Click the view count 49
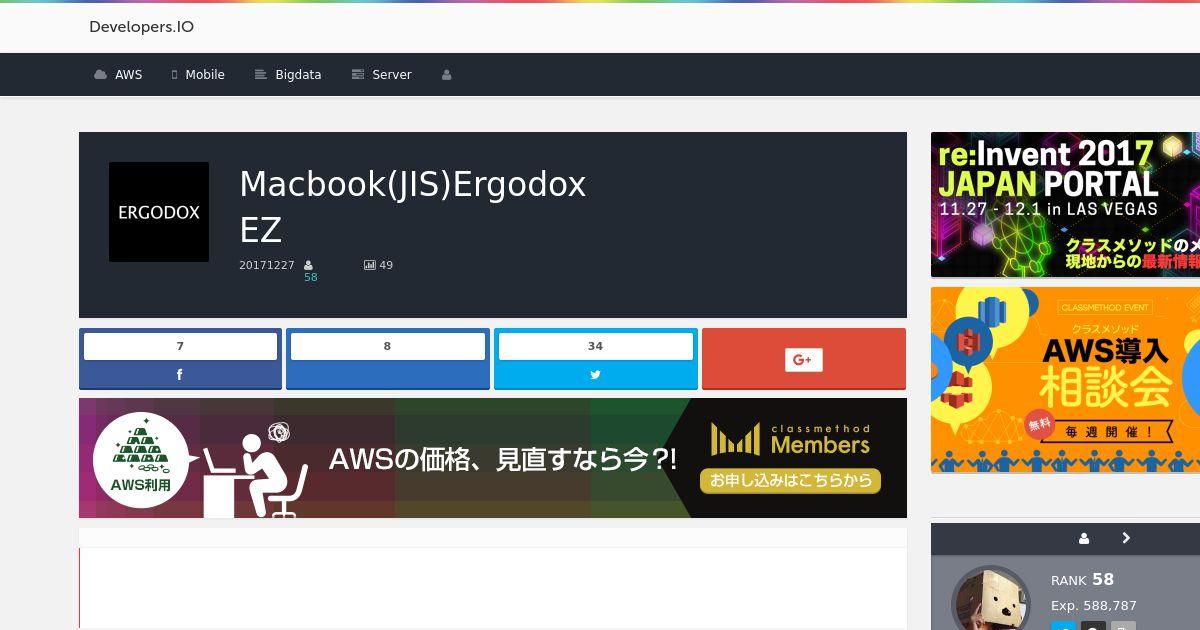The image size is (1200, 630). pyautogui.click(x=386, y=265)
